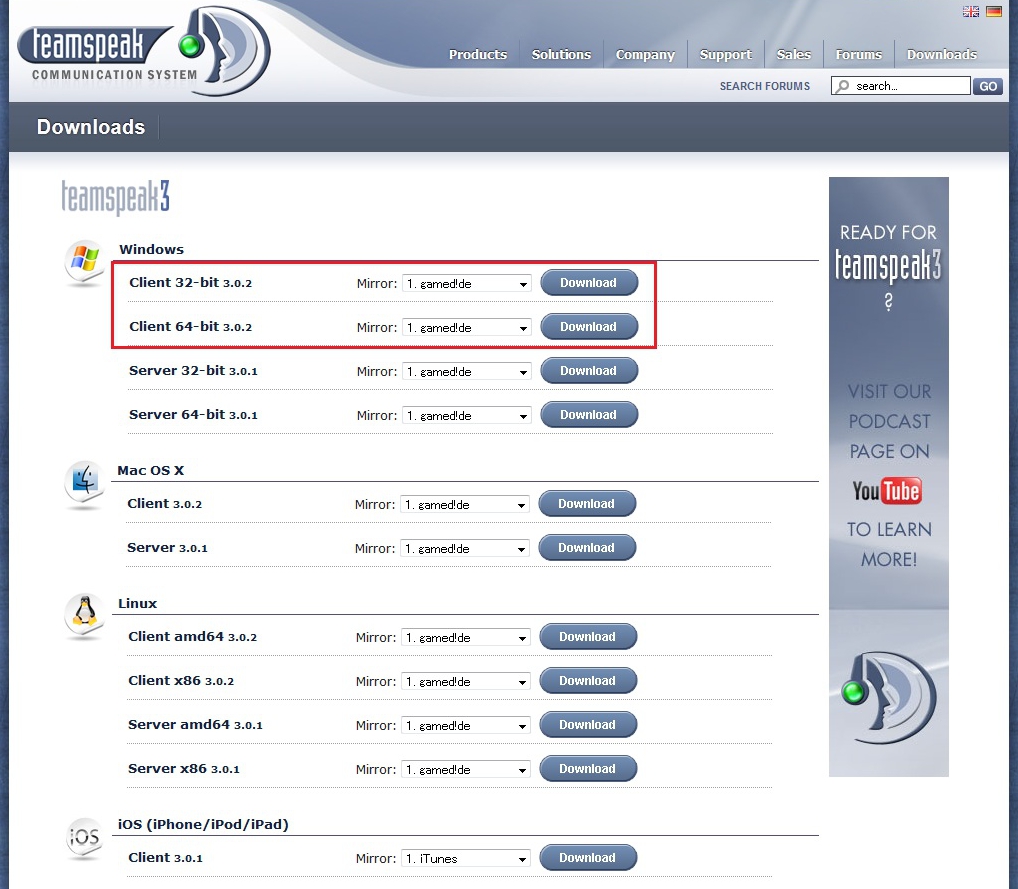Image resolution: width=1018 pixels, height=889 pixels.
Task: Click the iOS (iPhone/iPod/iPad) heading
Action: click(x=203, y=825)
